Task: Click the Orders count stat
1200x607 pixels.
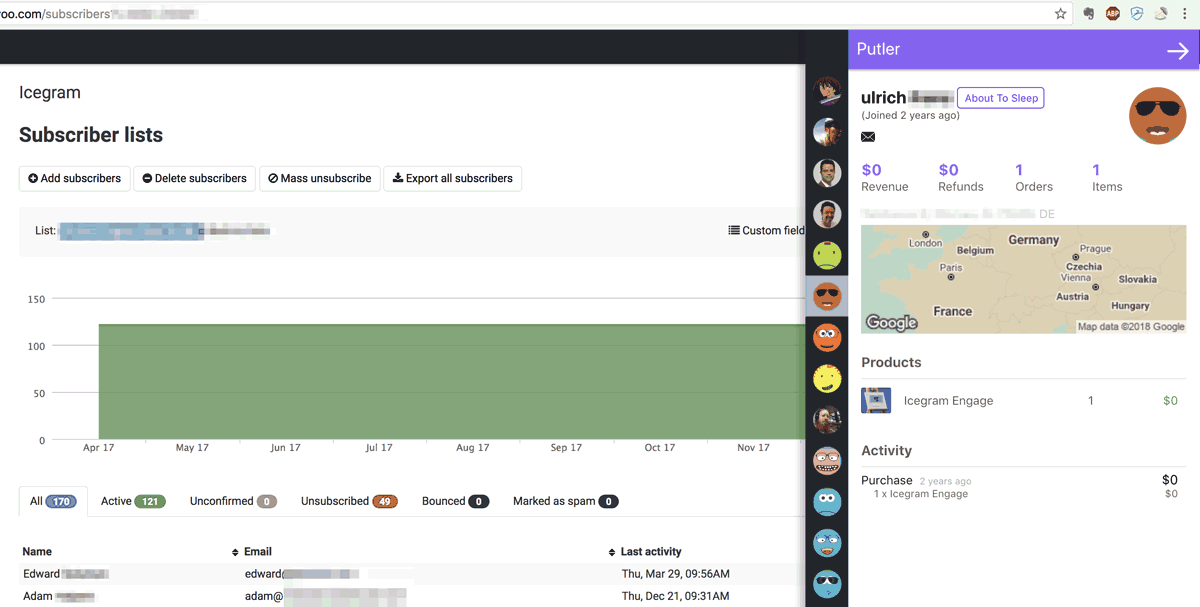Action: [1034, 177]
